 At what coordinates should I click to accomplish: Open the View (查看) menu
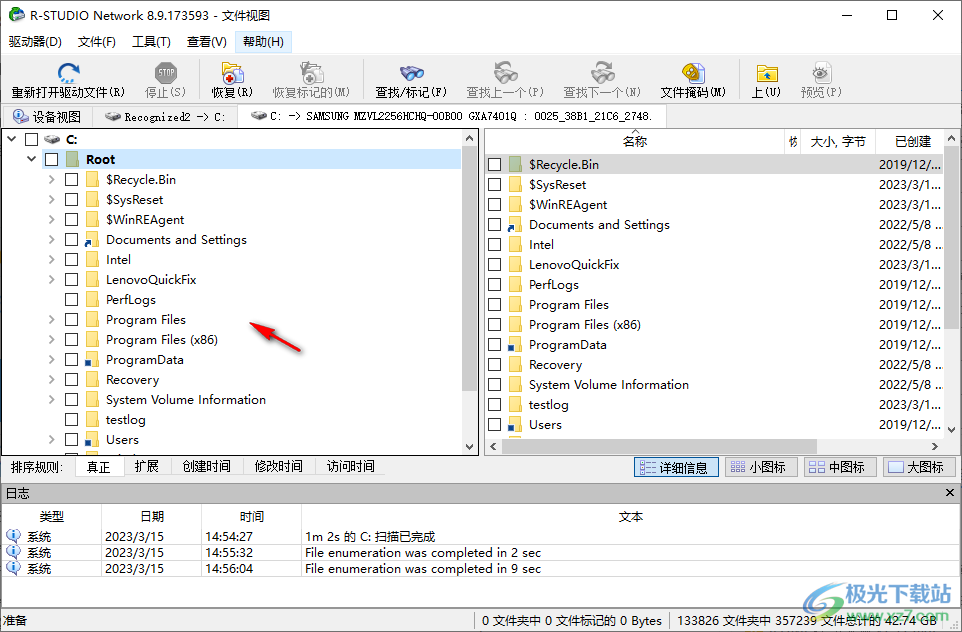tap(206, 42)
